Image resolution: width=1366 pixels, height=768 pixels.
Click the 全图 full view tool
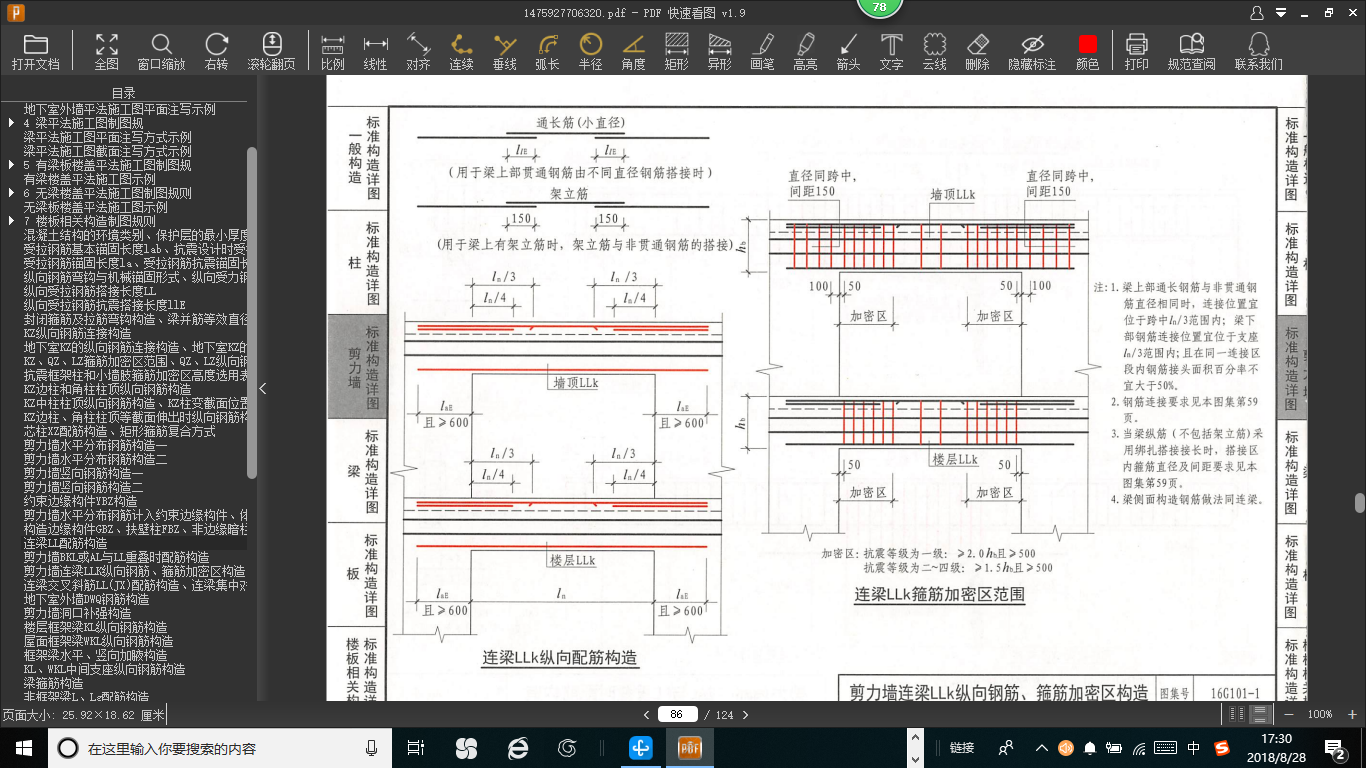pos(107,51)
